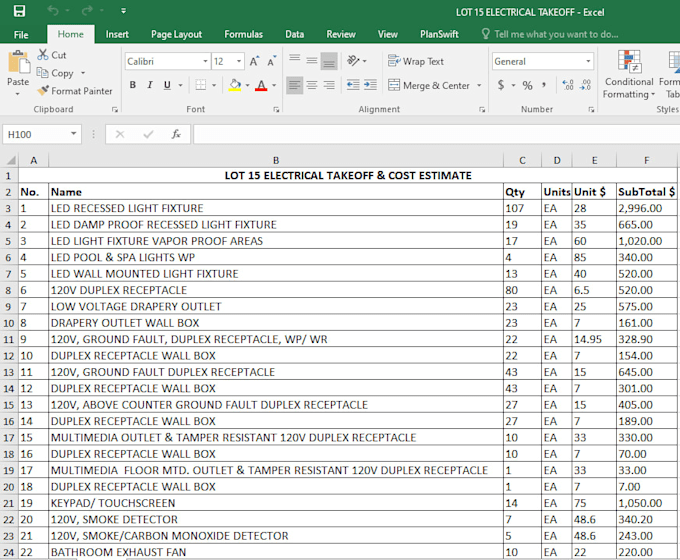This screenshot has height=560, width=680.
Task: Open Font Color dropdown arrow
Action: click(x=274, y=85)
